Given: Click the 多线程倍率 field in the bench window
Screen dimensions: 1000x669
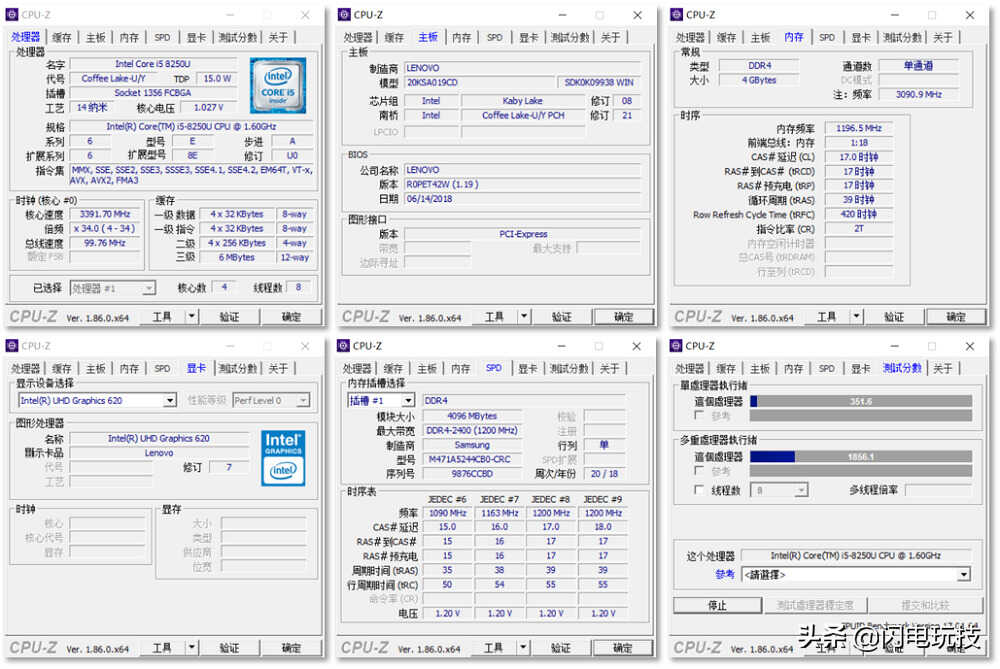Looking at the screenshot, I should click(938, 490).
